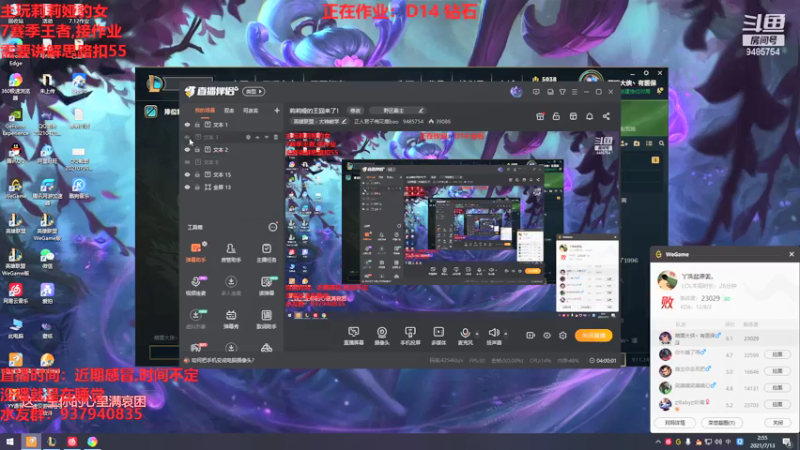Click 对局详情 in WeGame popup
This screenshot has height=450, width=800.
click(674, 422)
